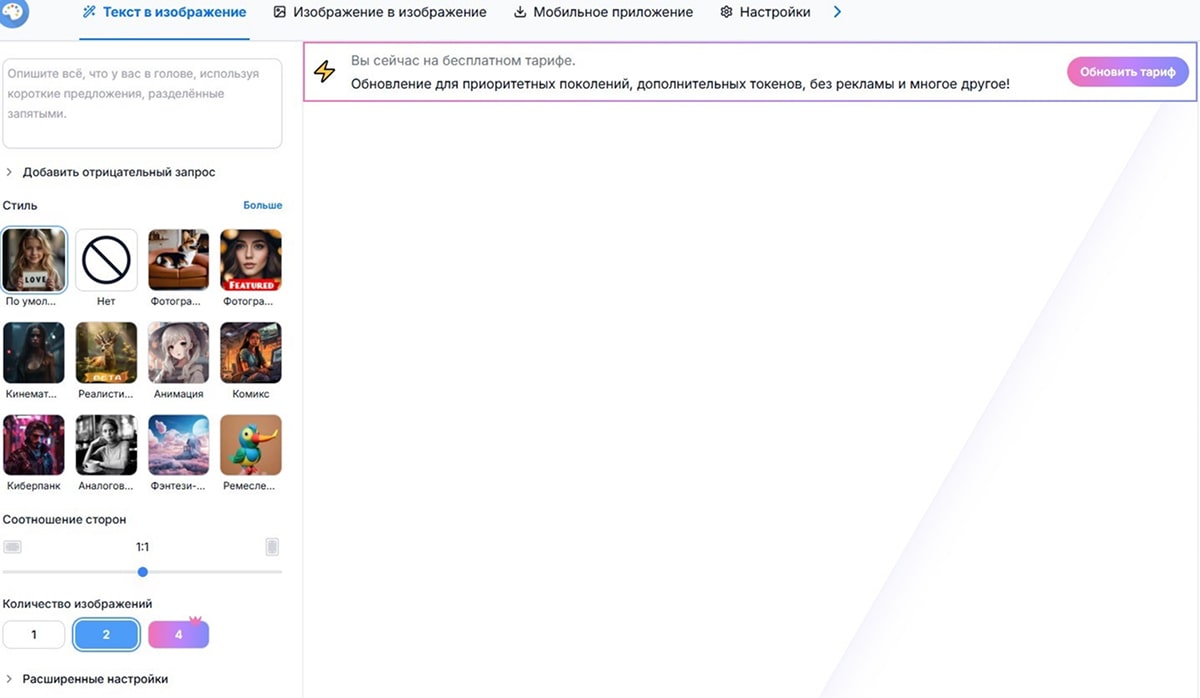The image size is (1200, 698).
Task: Select the Фэнтези style with clouds
Action: pyautogui.click(x=178, y=445)
